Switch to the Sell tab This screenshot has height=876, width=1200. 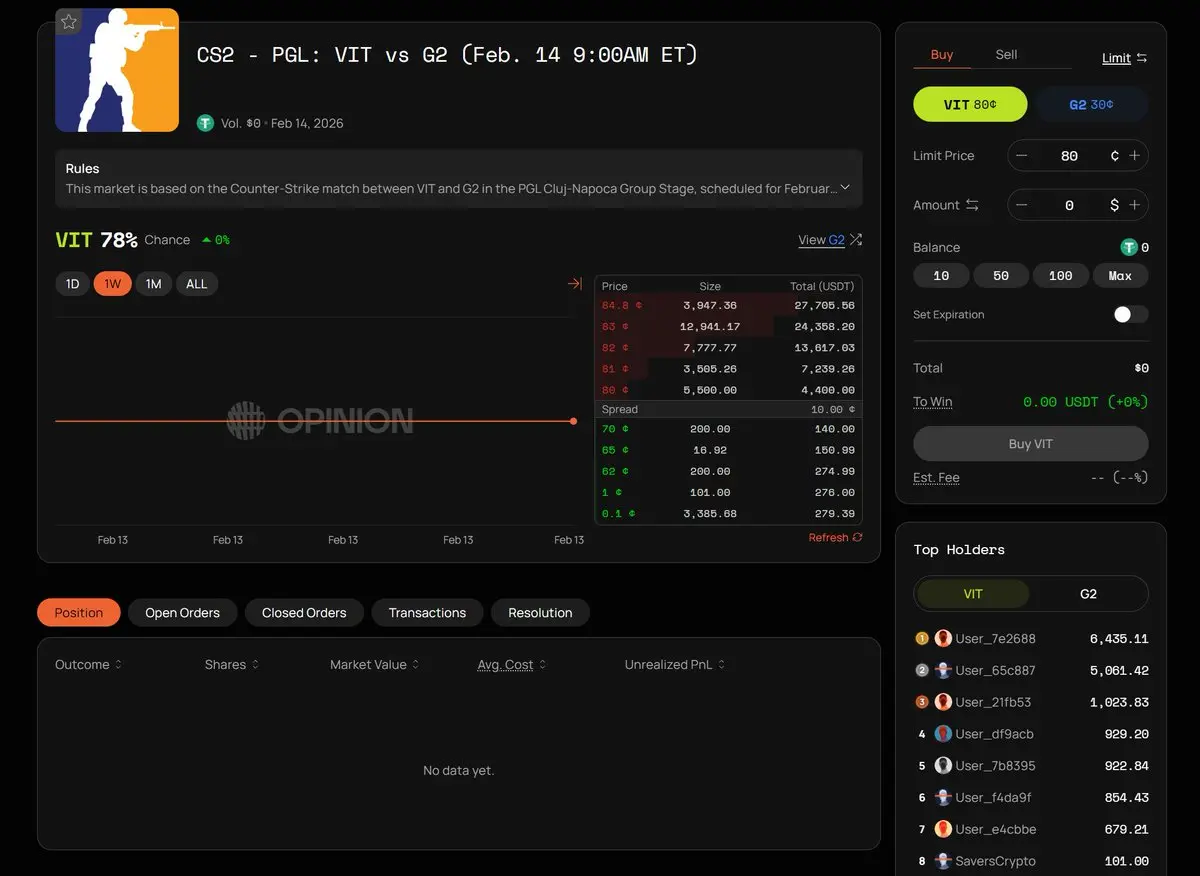coord(1006,55)
